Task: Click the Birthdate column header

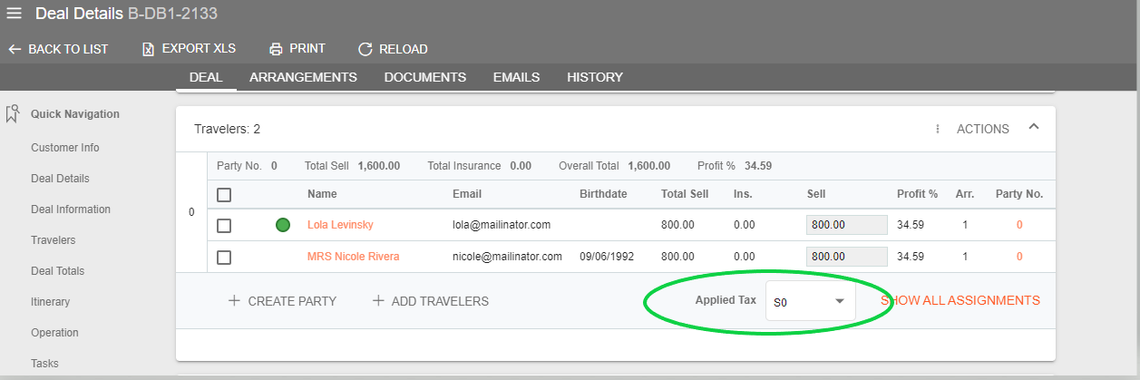Action: (603, 194)
